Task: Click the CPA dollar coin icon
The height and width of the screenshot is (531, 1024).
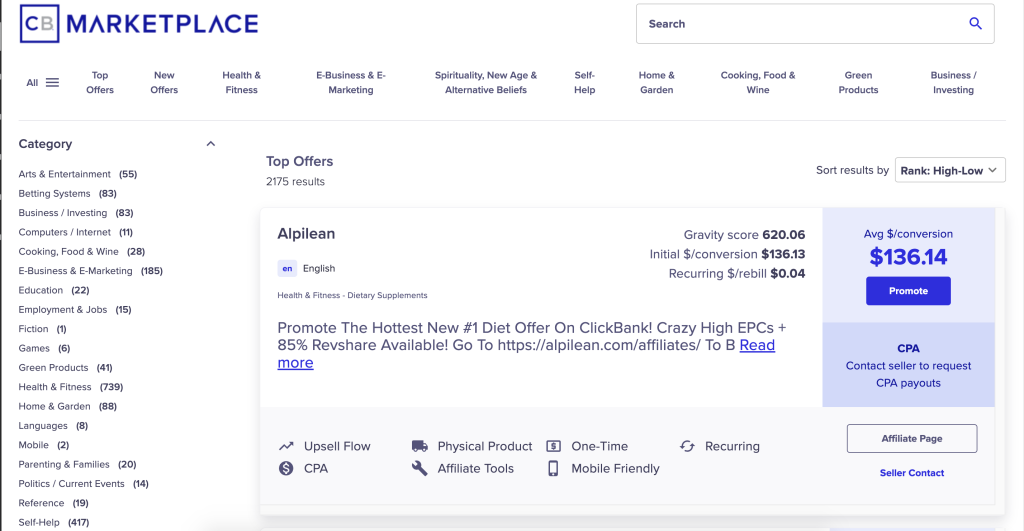Action: [x=286, y=468]
